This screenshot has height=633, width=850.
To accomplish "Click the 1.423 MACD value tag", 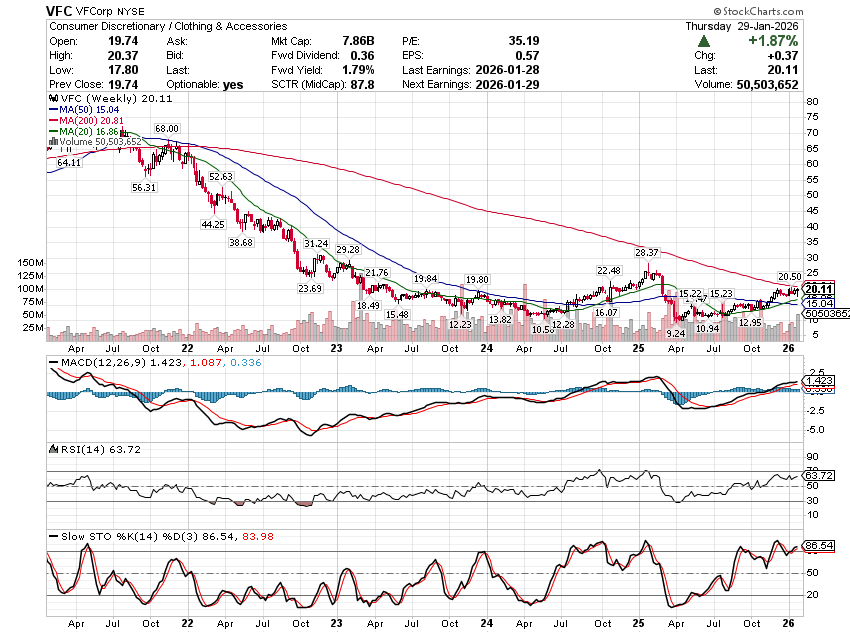I will point(818,381).
